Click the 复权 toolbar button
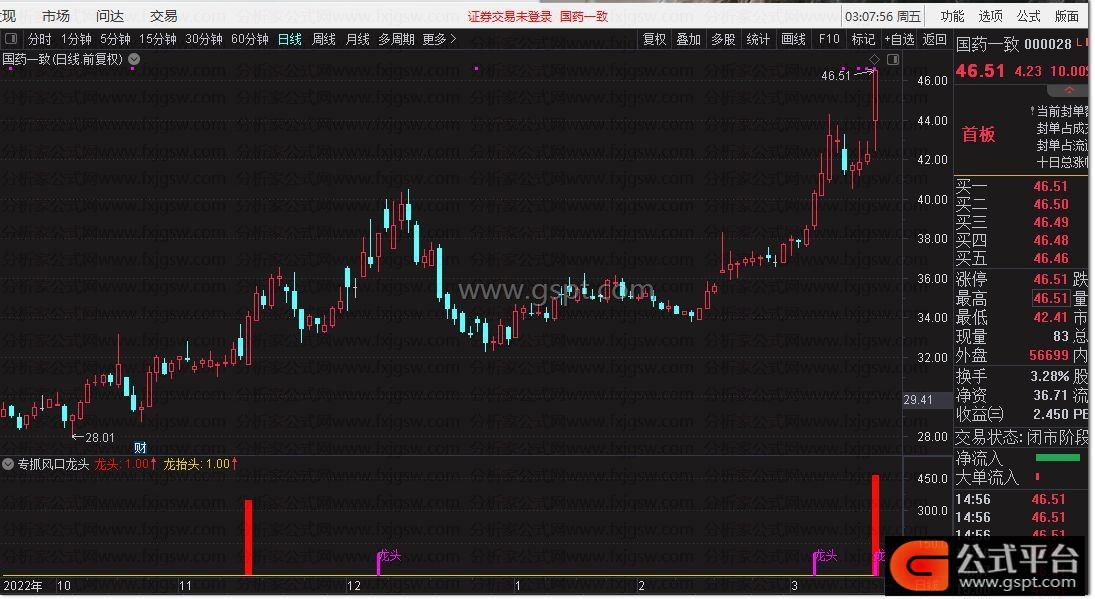This screenshot has height=599, width=1095. 654,39
